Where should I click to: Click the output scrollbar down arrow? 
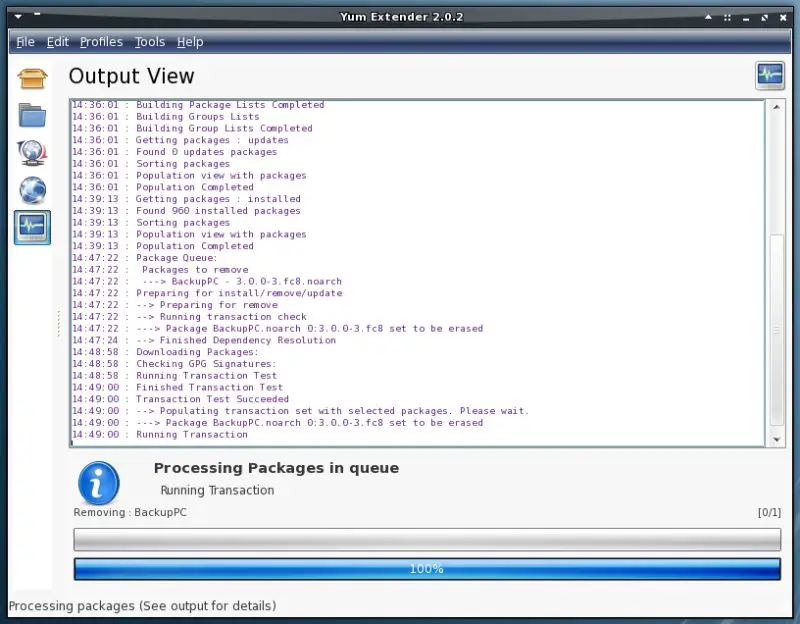776,439
